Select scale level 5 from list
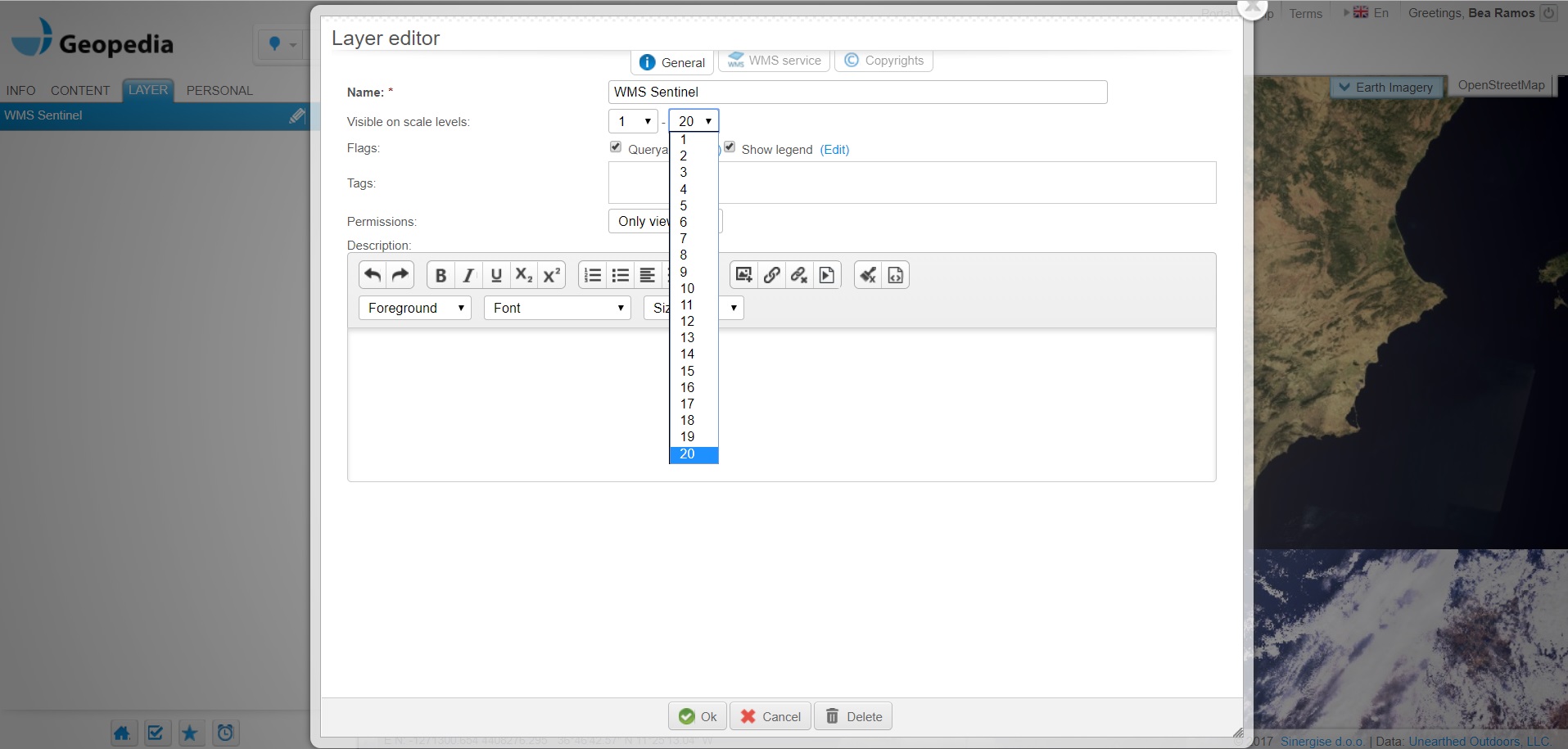 click(694, 205)
